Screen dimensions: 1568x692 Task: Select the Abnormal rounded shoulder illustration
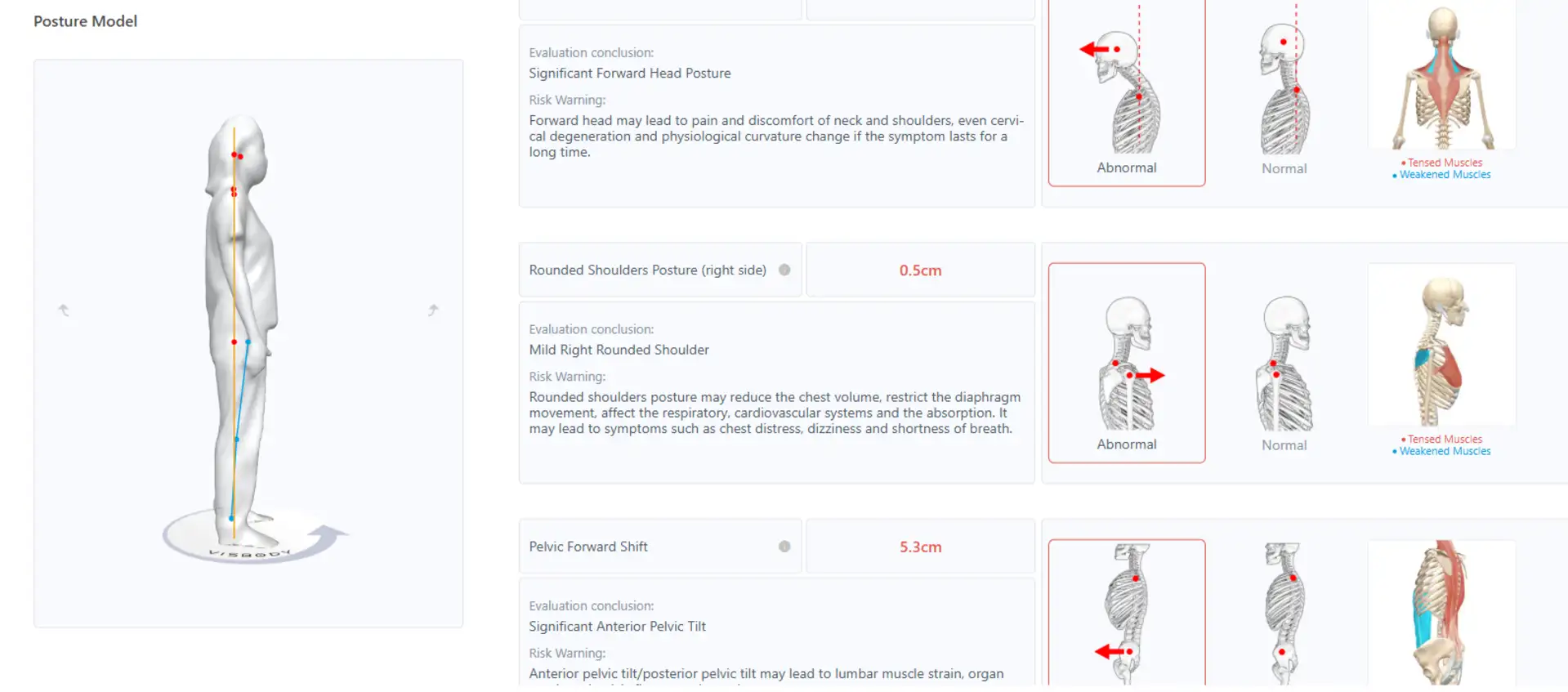tap(1127, 363)
